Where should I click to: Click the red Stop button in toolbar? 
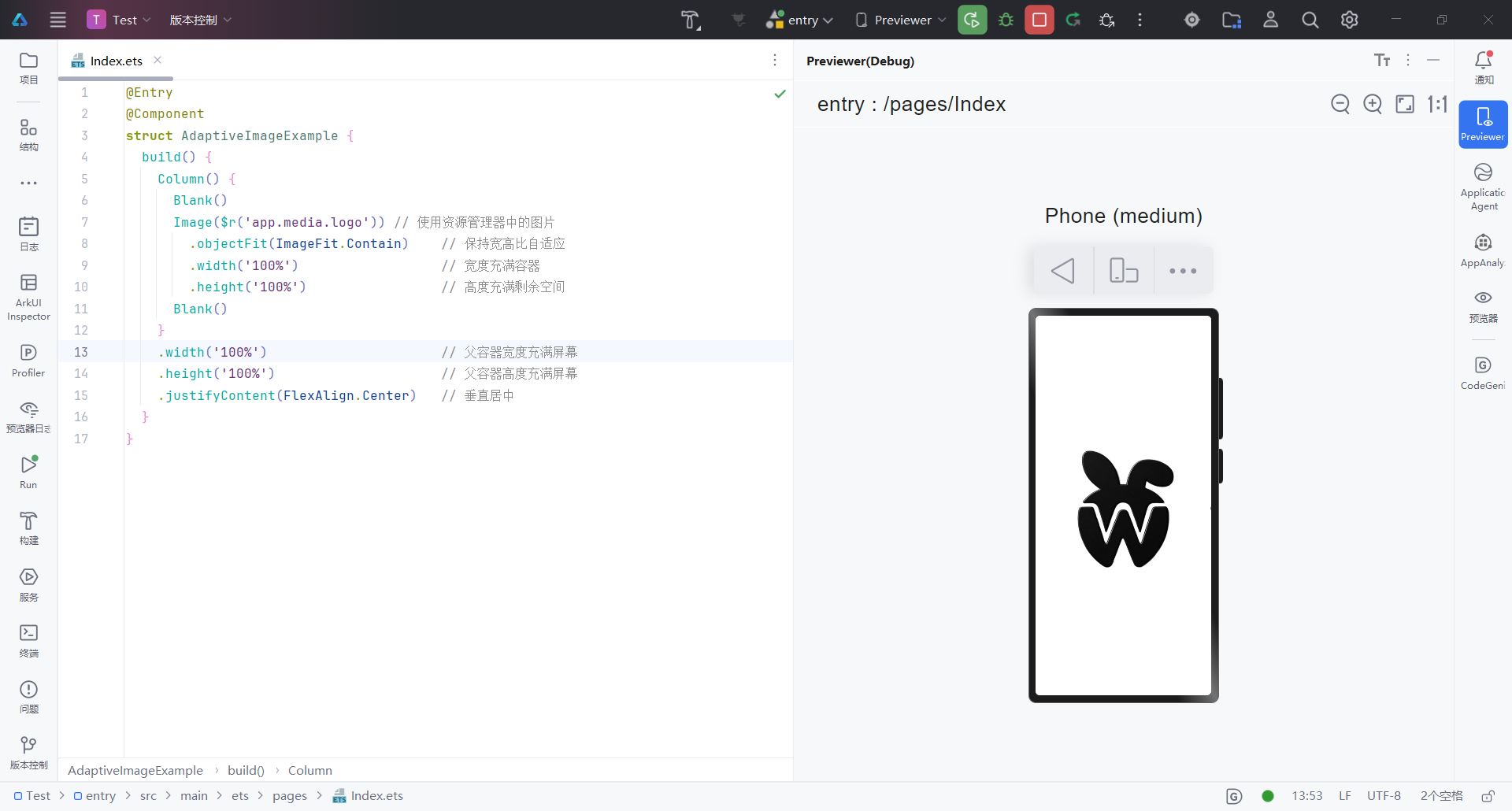tap(1039, 20)
